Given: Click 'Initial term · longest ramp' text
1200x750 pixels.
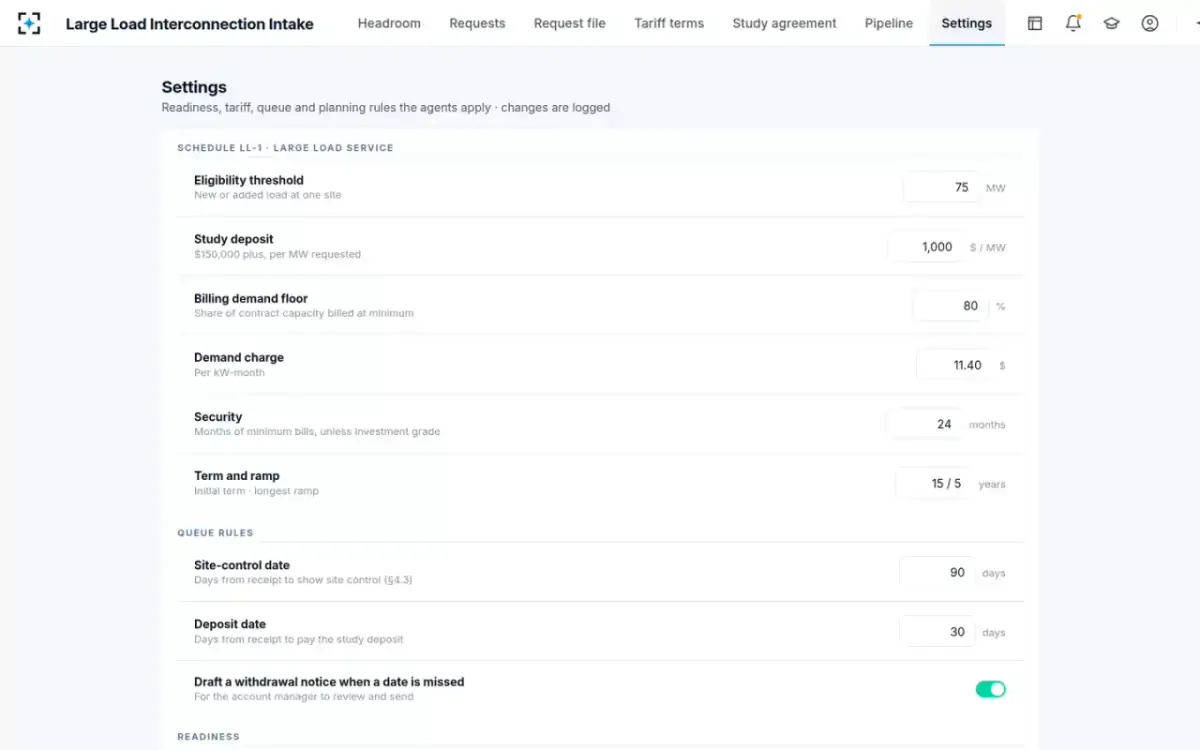Looking at the screenshot, I should [x=256, y=491].
